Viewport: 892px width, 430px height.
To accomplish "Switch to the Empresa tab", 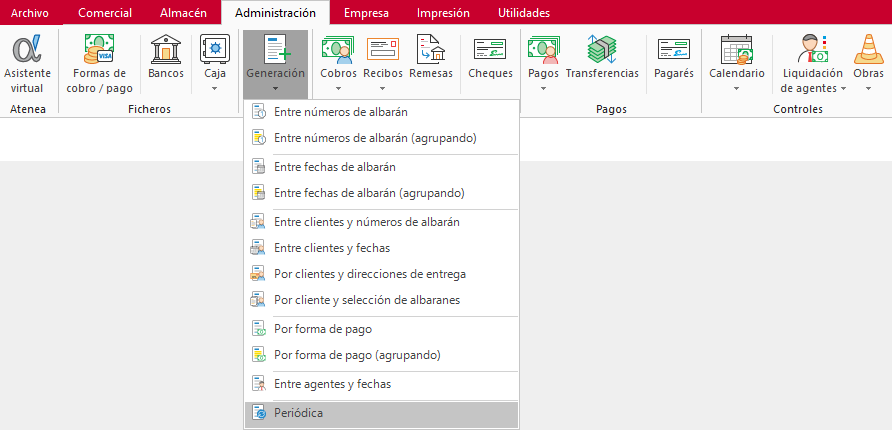I will click(x=366, y=13).
